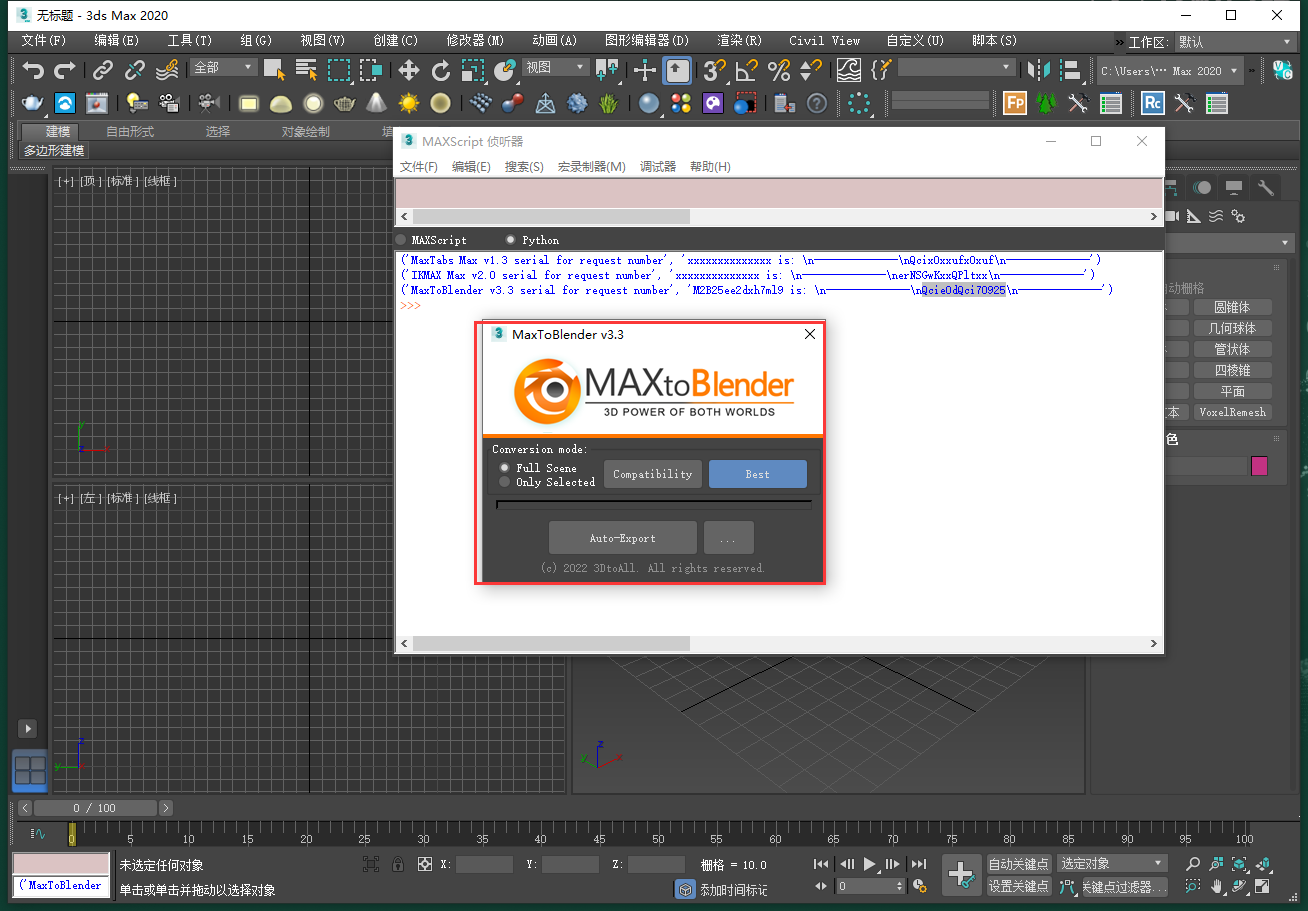Click the Redo arrow icon
1308x911 pixels.
coord(65,70)
